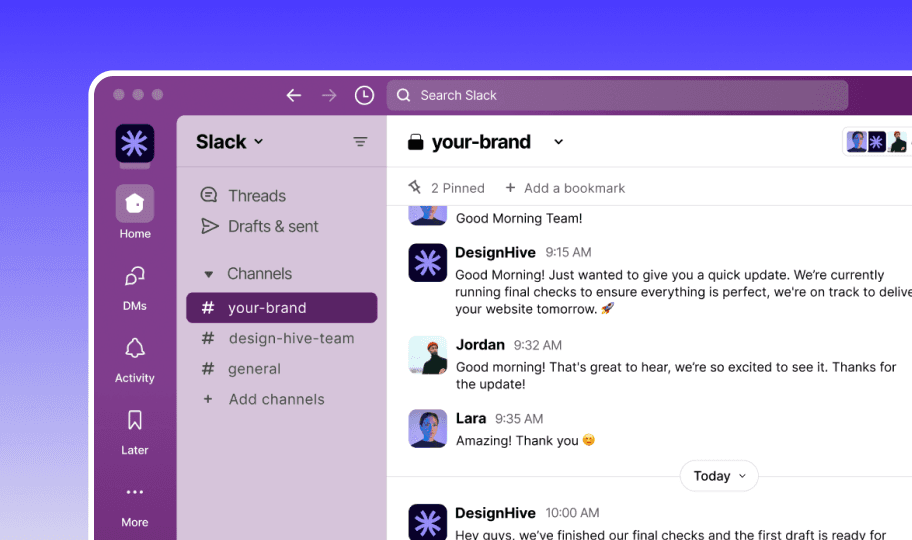Screen dimensions: 912x540
Task: Open DMs in the sidebar
Action: coord(135,288)
